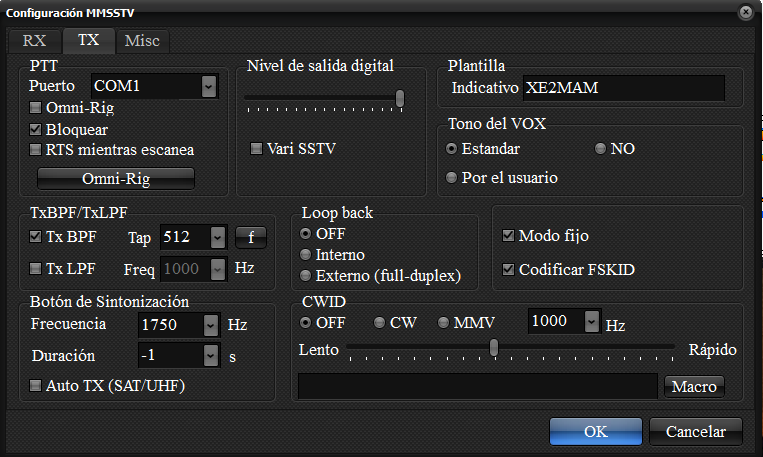Select Loop back Interno option
Image resolution: width=763 pixels, height=457 pixels.
click(x=306, y=255)
